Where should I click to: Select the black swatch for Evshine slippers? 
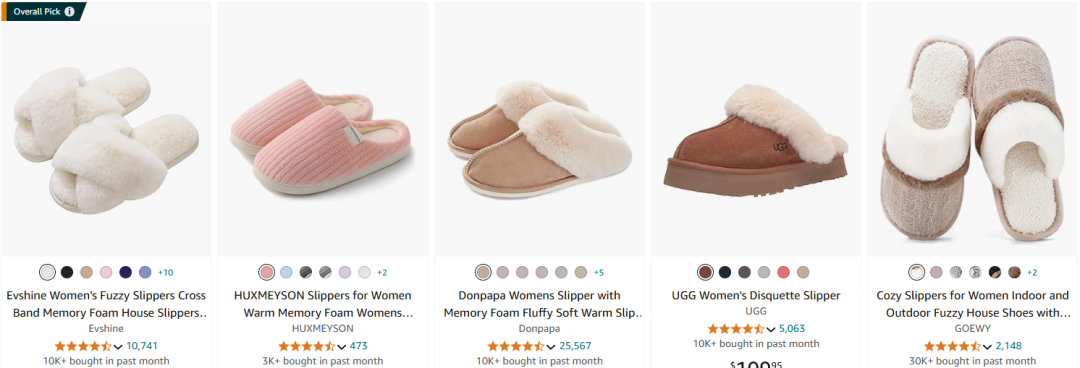pyautogui.click(x=67, y=272)
